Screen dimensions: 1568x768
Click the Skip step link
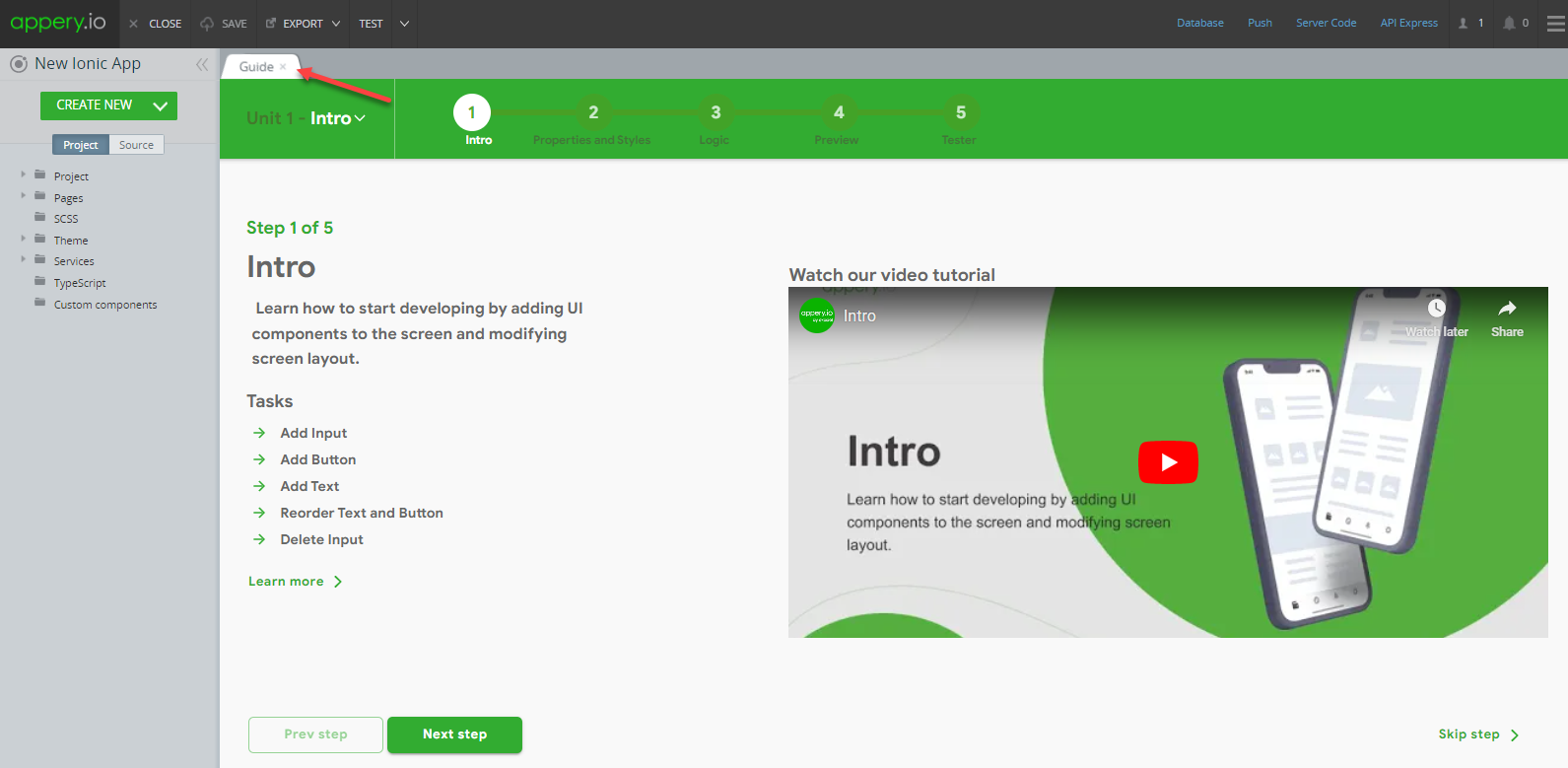(x=1478, y=734)
